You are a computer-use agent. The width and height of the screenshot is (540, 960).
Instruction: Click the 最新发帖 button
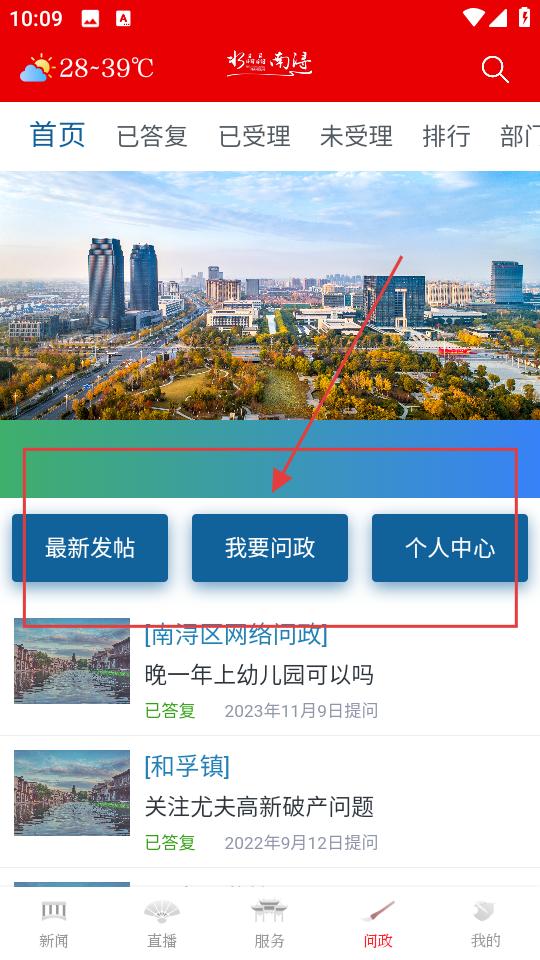pos(90,548)
